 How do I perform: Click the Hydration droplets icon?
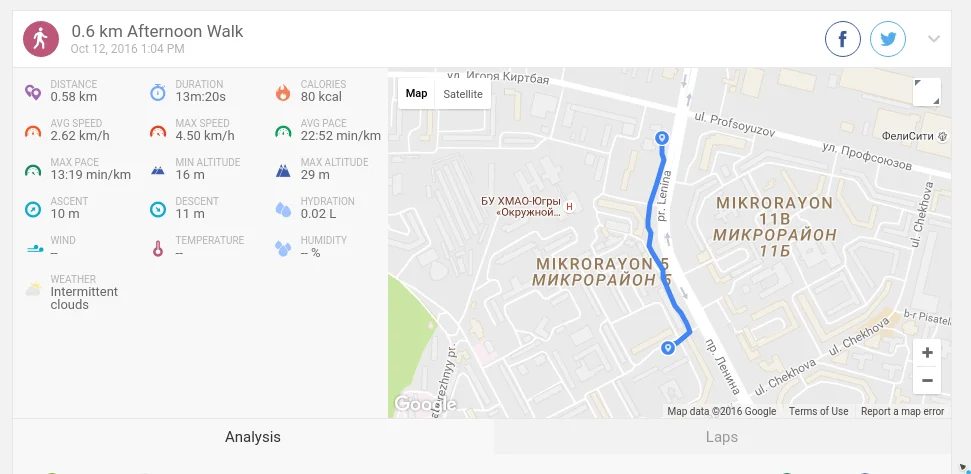pos(283,209)
